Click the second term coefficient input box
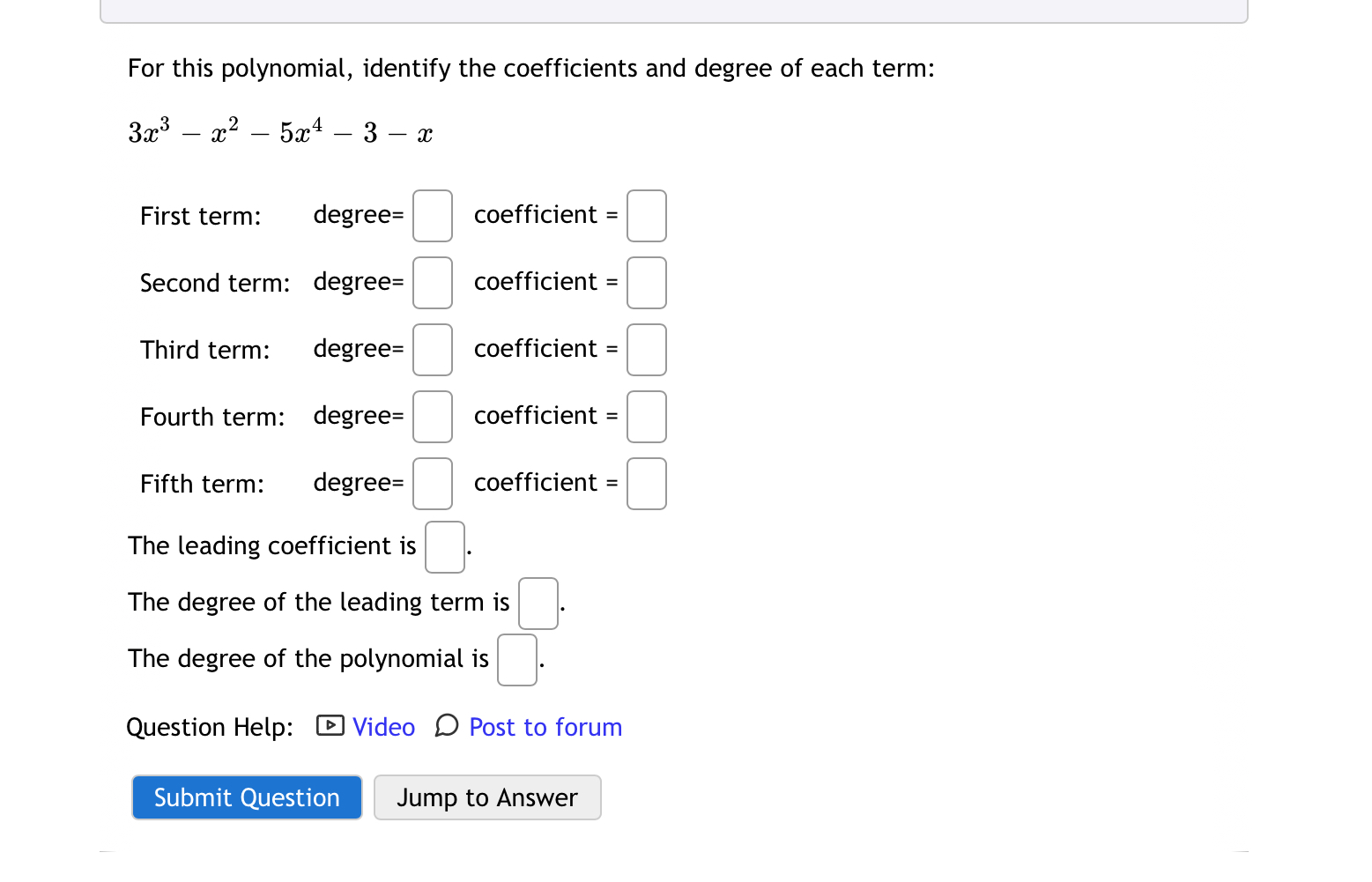Screen dimensions: 1372x882 (646, 282)
